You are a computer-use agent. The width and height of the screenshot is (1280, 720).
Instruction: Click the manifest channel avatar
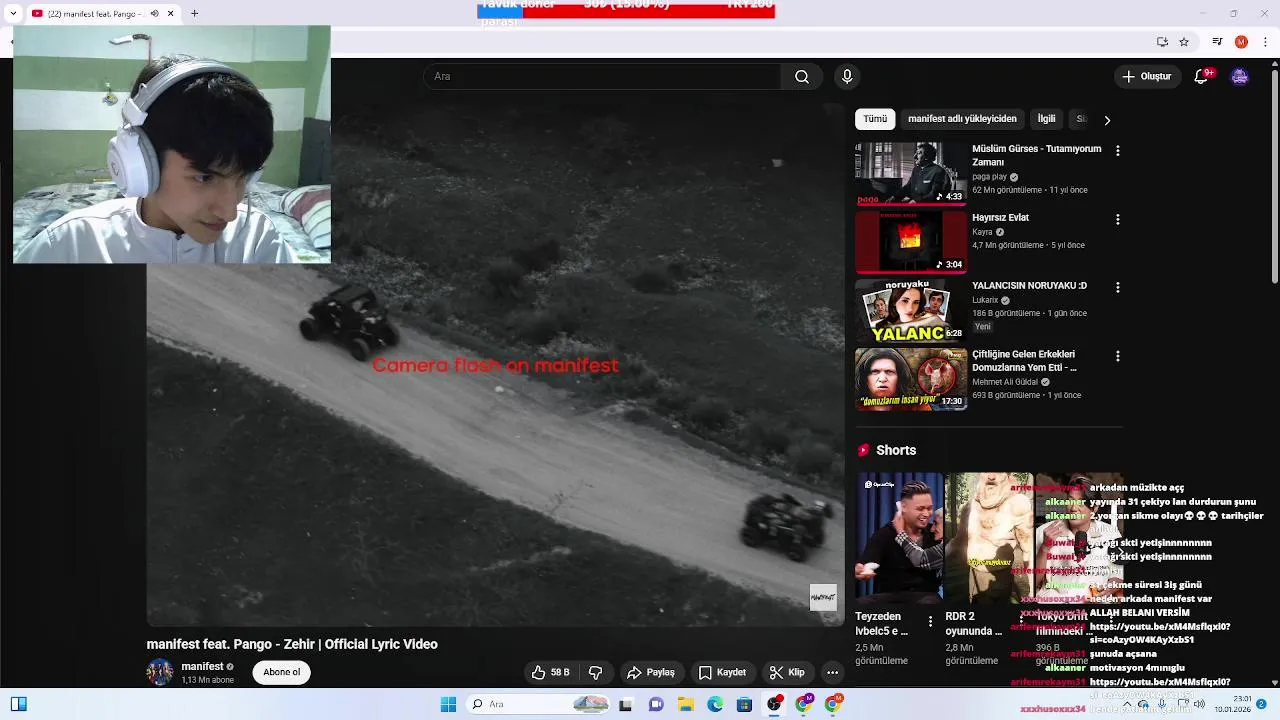[x=160, y=672]
